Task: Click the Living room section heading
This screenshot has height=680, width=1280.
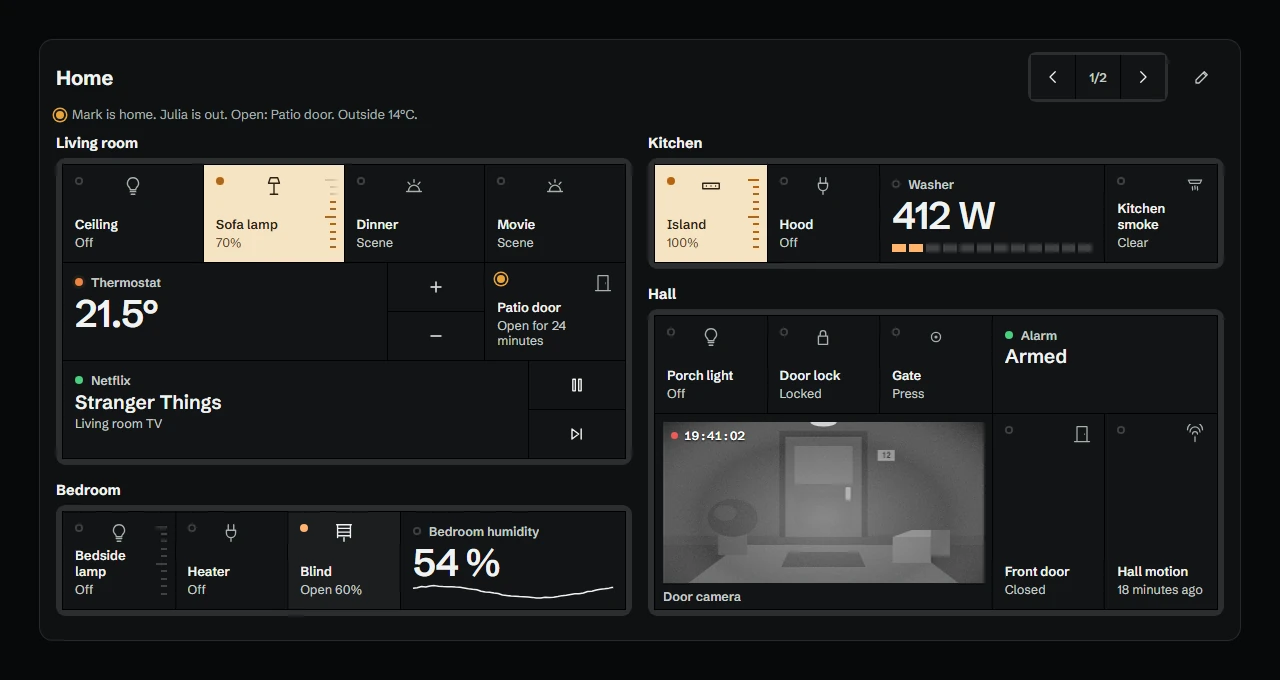Action: [97, 143]
